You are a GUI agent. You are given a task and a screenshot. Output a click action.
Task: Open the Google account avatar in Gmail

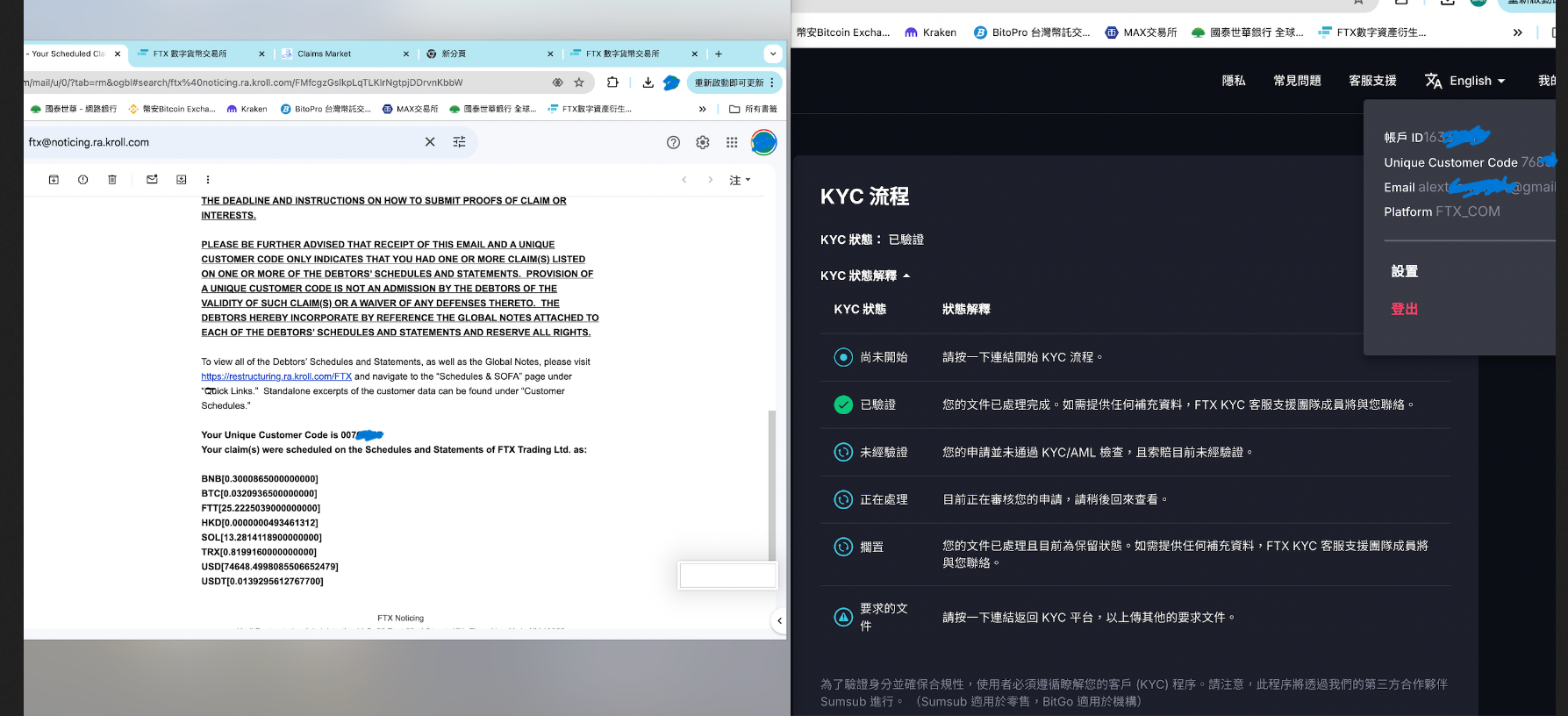coord(763,142)
